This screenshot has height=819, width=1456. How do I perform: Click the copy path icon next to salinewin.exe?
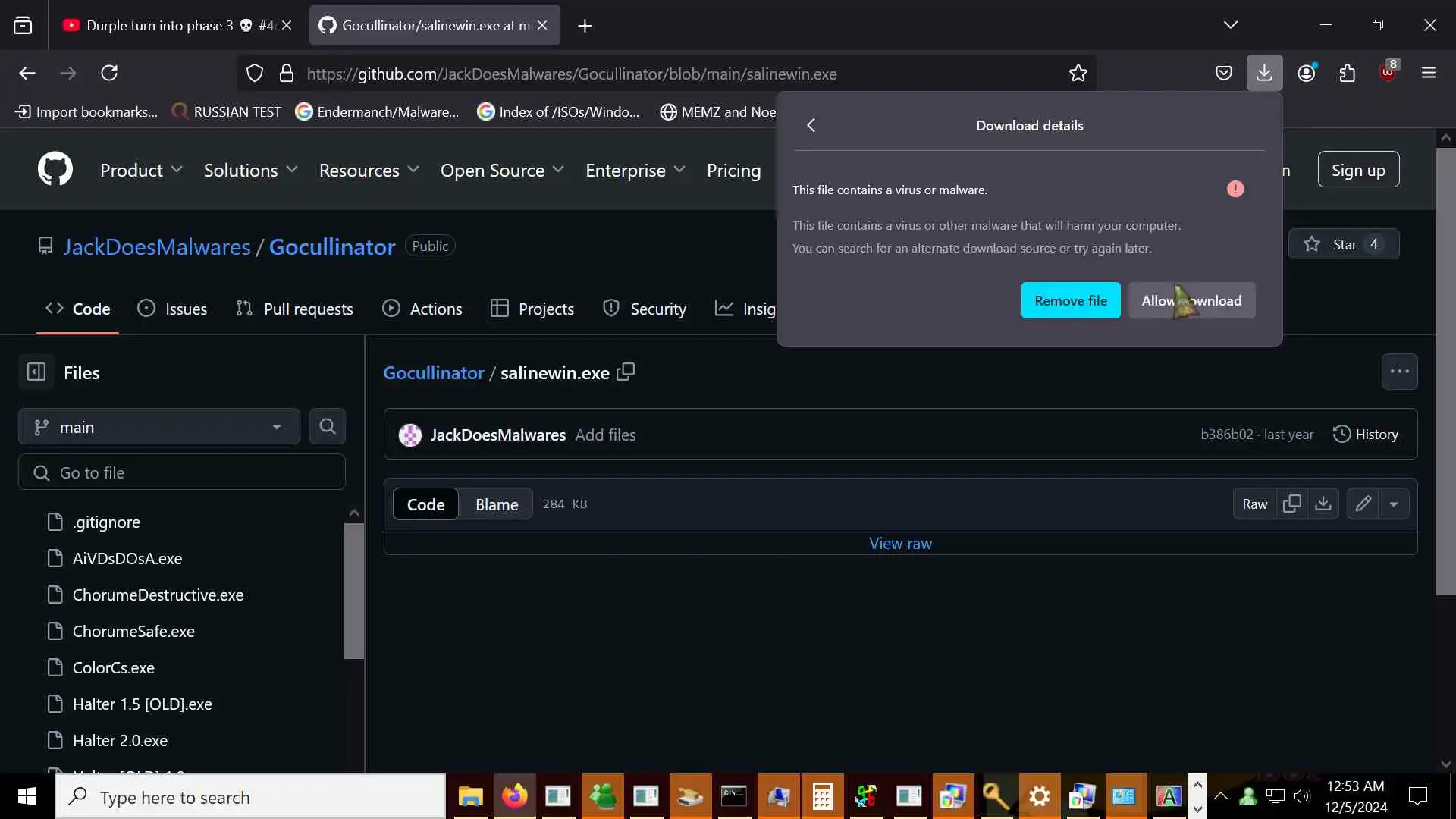pos(626,372)
